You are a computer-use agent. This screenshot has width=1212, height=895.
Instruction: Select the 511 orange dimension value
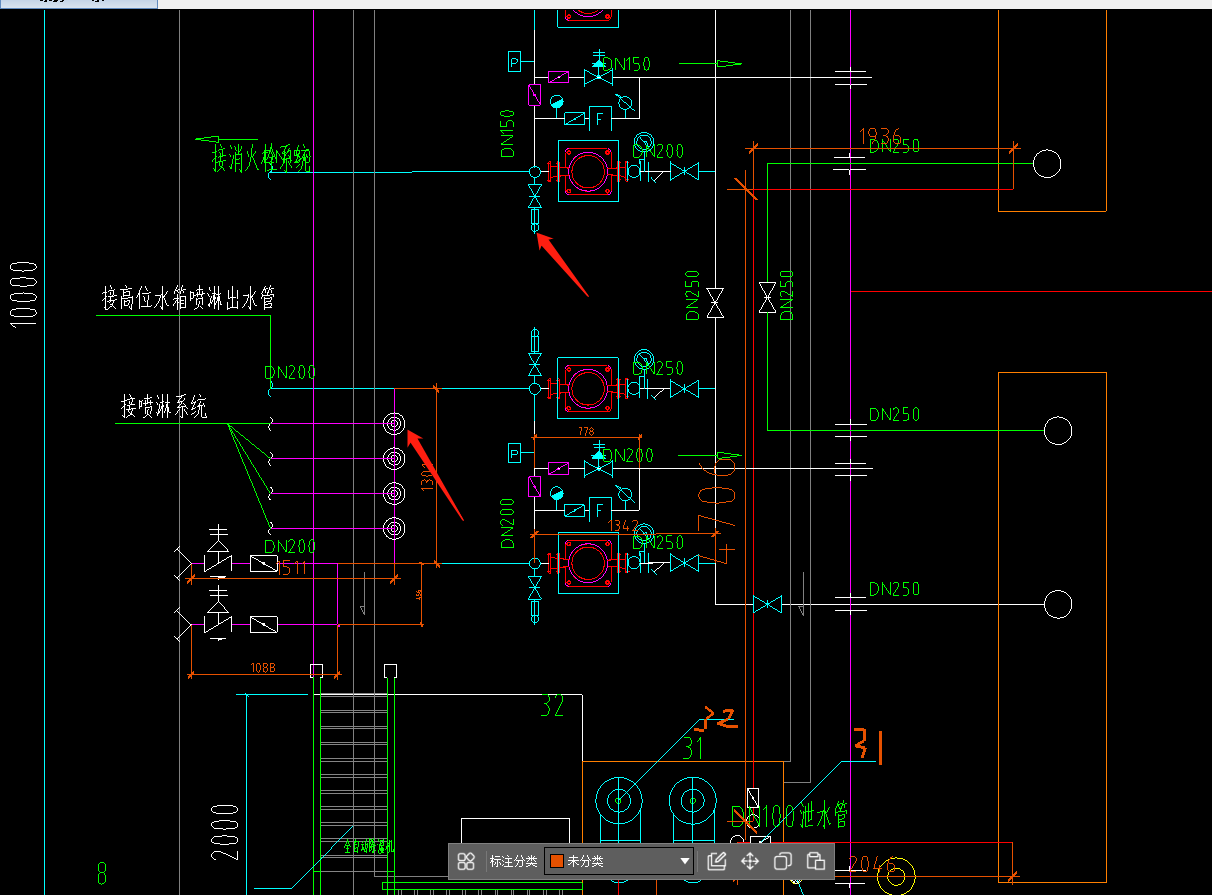coord(293,568)
